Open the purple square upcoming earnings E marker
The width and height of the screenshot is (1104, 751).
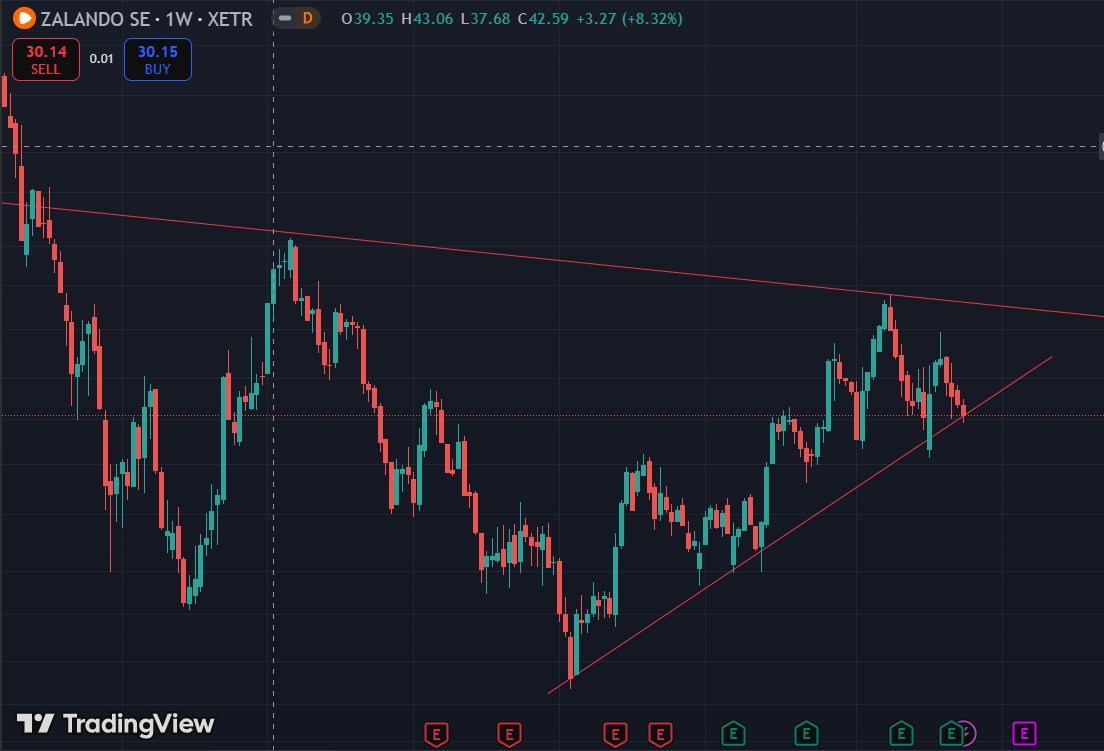coord(1024,733)
